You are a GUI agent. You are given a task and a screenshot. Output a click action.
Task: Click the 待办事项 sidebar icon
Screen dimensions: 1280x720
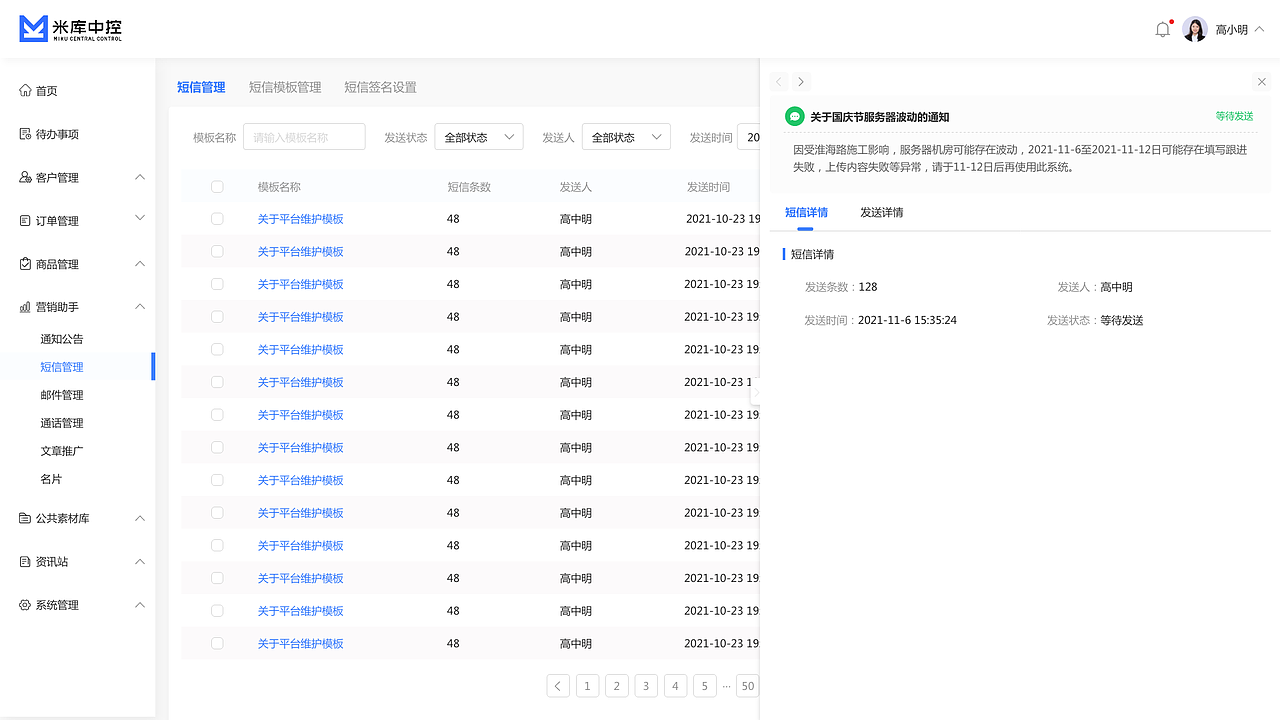click(25, 134)
